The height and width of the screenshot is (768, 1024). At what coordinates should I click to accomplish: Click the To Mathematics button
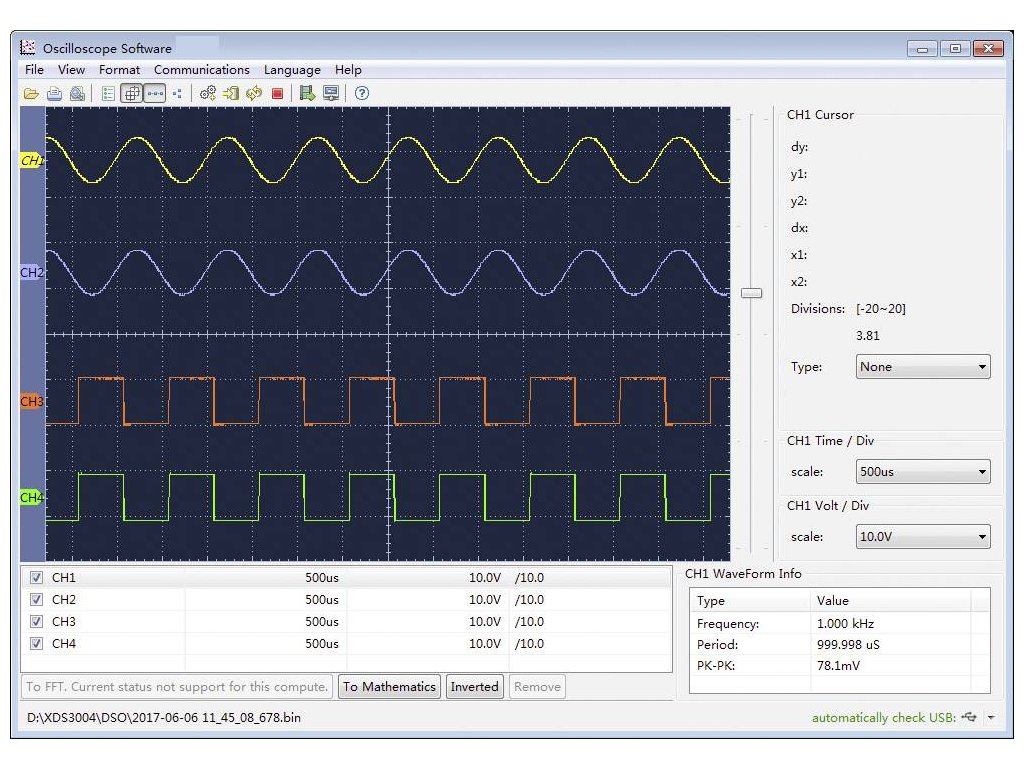pos(389,687)
